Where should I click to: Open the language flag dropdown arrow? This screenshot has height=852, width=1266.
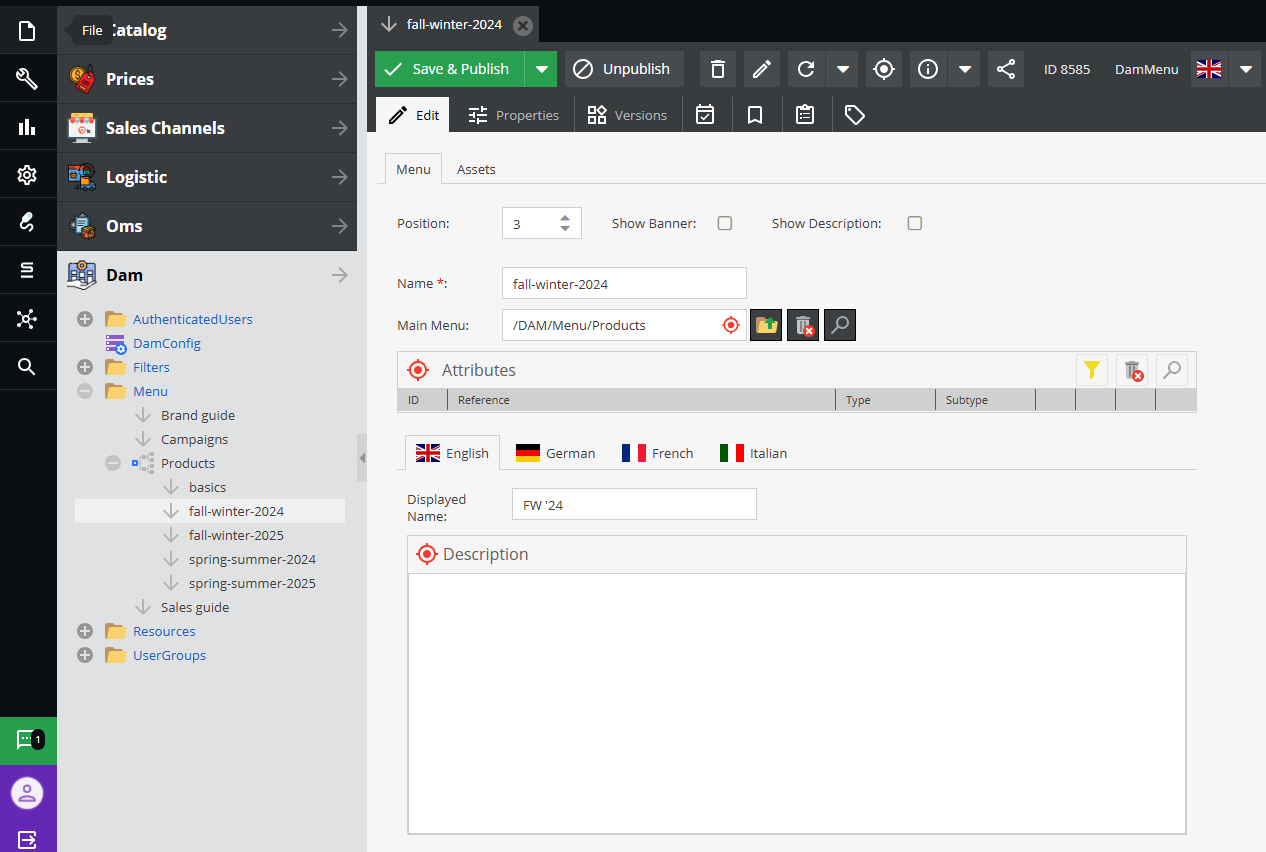1245,69
